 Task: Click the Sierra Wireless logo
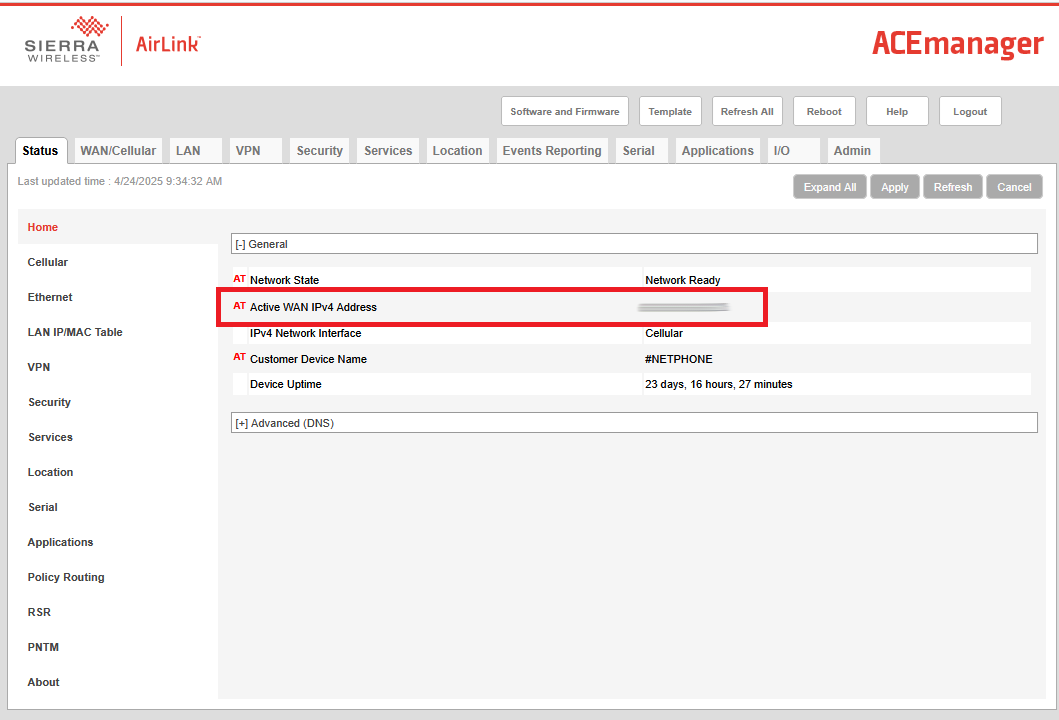pos(66,40)
